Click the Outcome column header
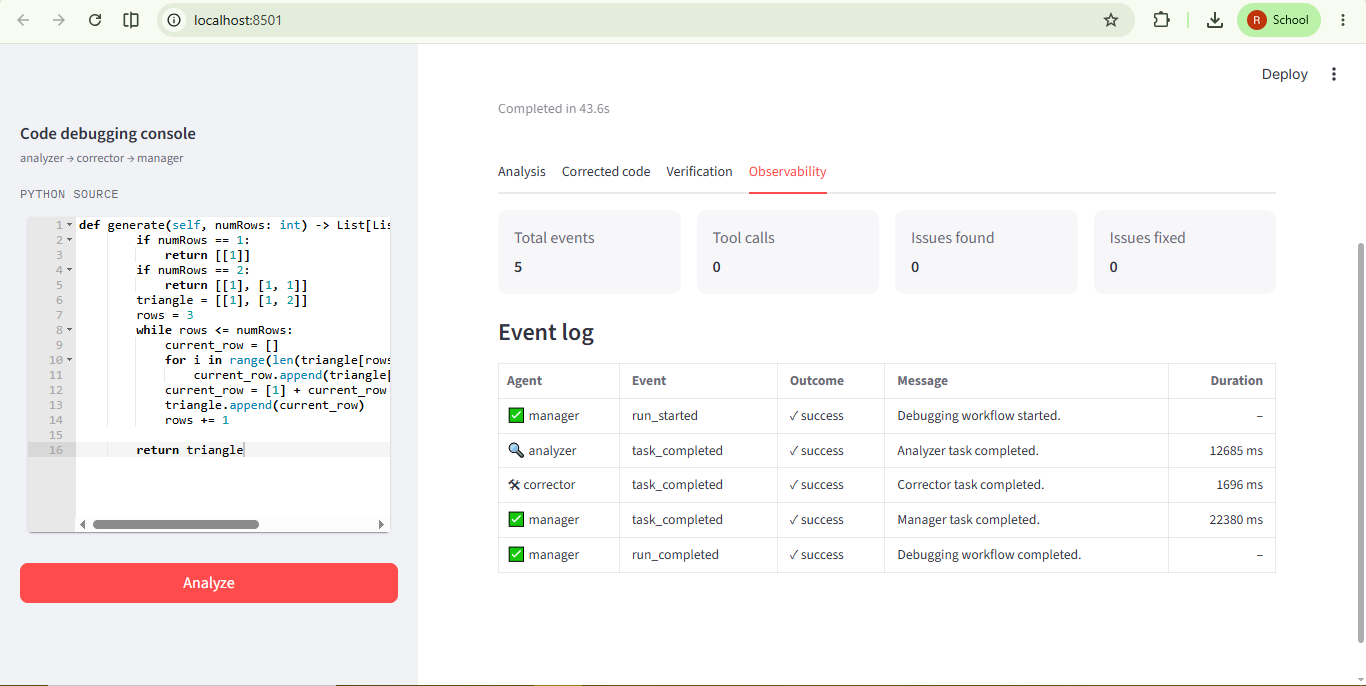This screenshot has height=686, width=1366. click(x=831, y=380)
